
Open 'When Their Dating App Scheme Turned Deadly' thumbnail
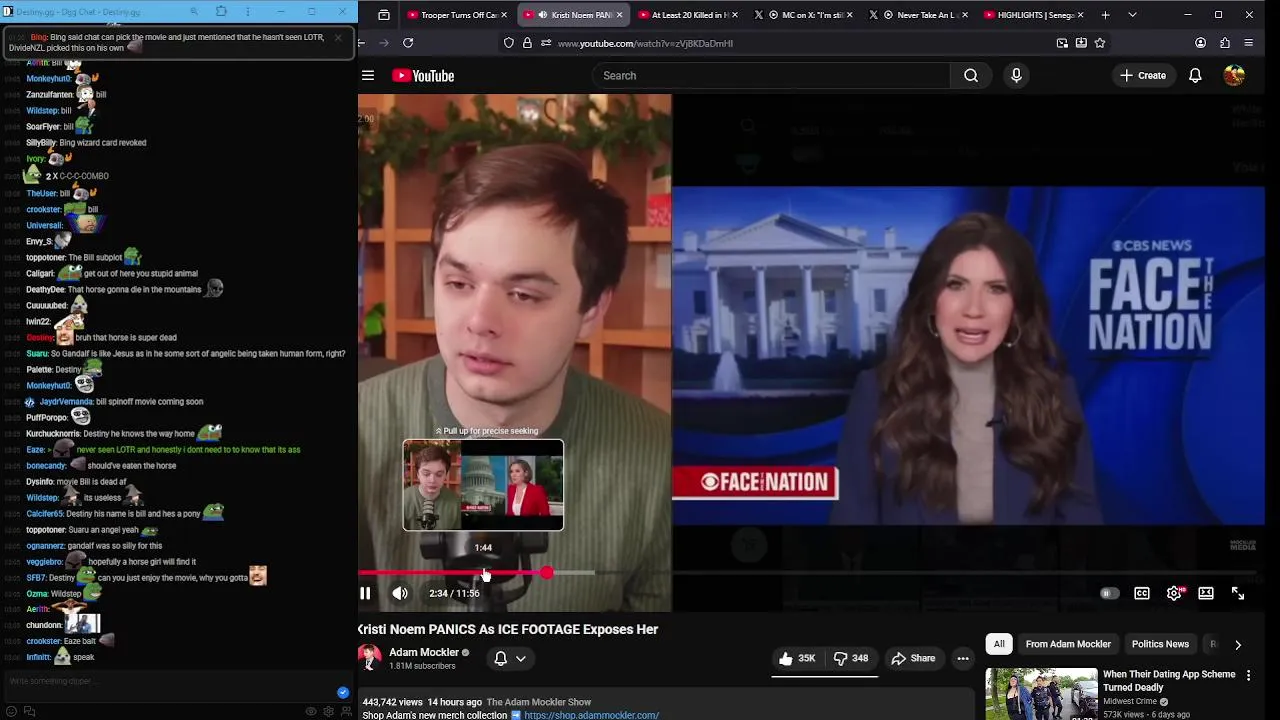[x=1041, y=694]
